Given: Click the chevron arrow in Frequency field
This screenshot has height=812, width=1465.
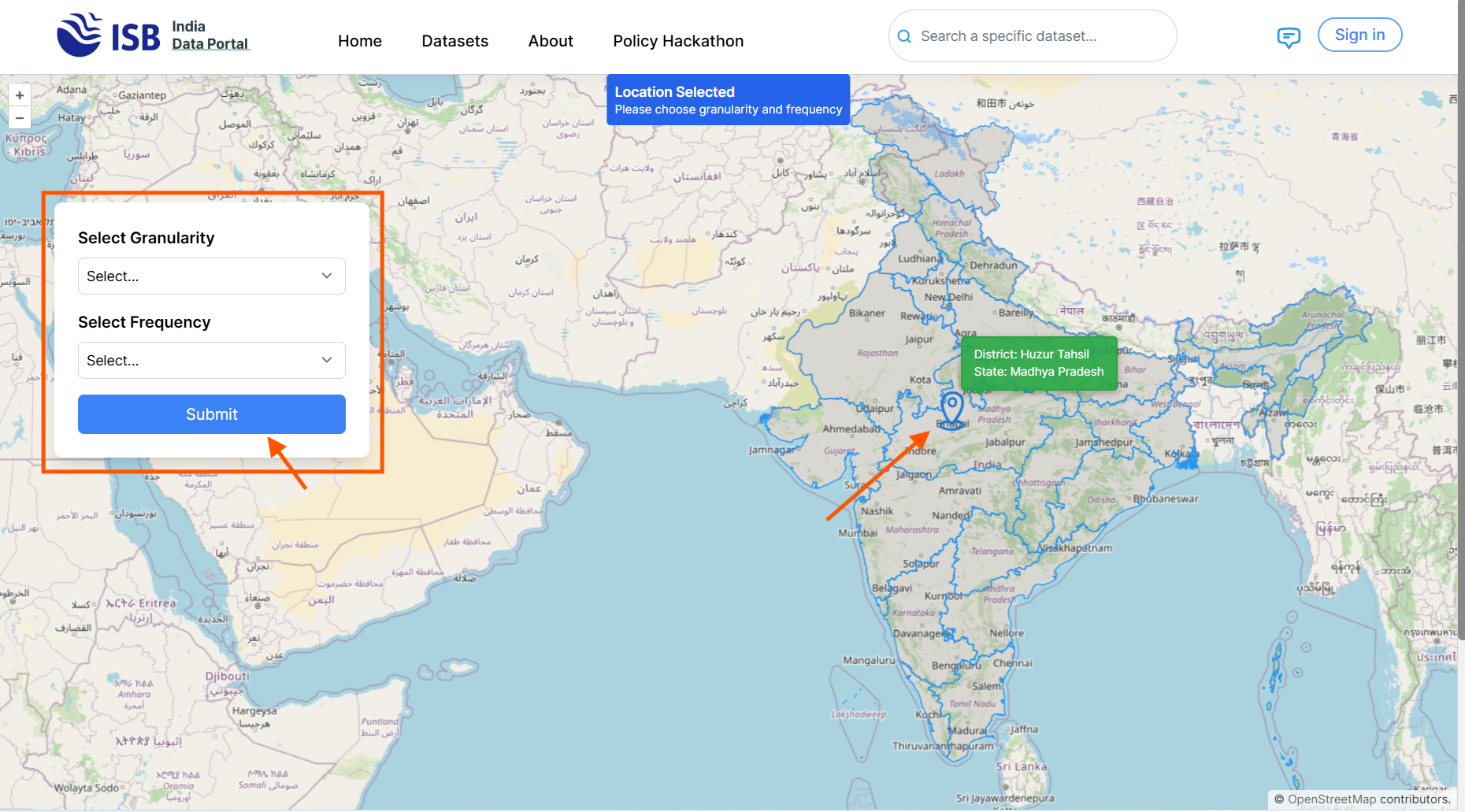Looking at the screenshot, I should click(x=327, y=361).
